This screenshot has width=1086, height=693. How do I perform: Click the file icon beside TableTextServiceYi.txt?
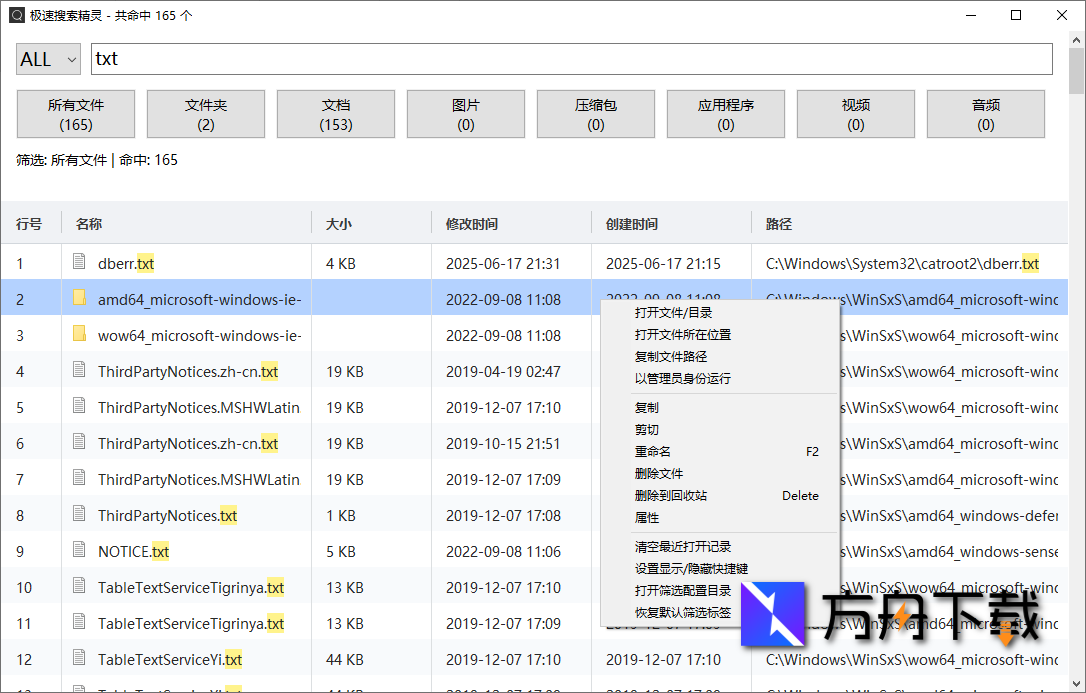(79, 659)
